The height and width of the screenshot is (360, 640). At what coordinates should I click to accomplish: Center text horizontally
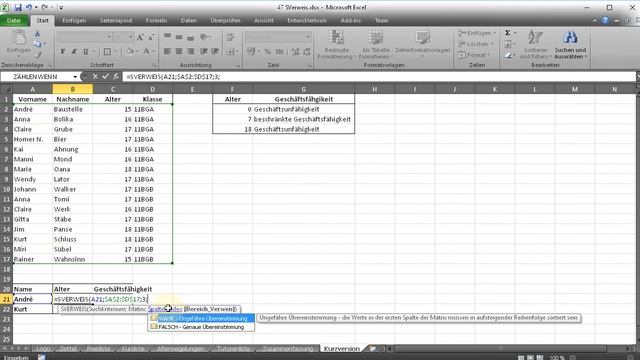click(x=179, y=51)
